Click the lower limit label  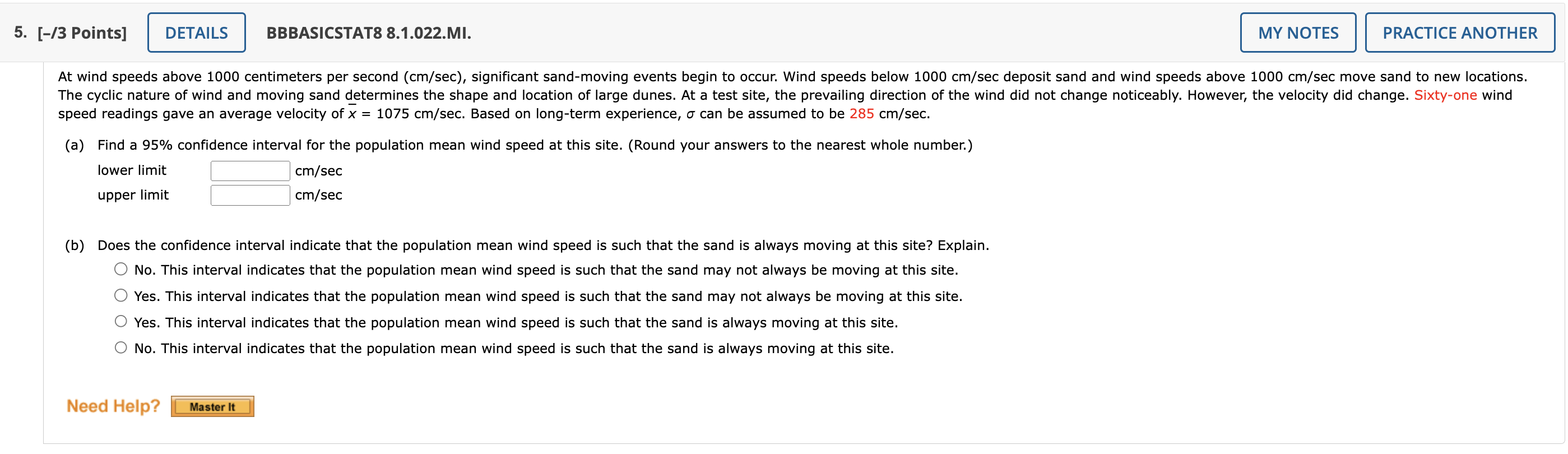tap(132, 170)
